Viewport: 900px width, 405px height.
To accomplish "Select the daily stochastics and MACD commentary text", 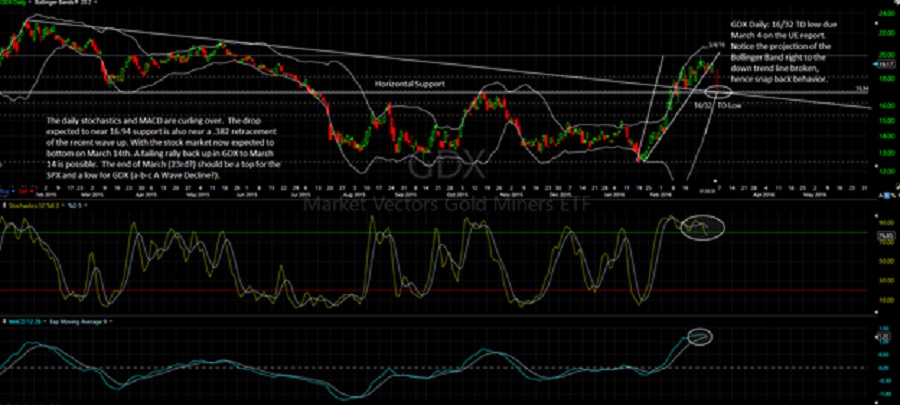I will 164,148.
